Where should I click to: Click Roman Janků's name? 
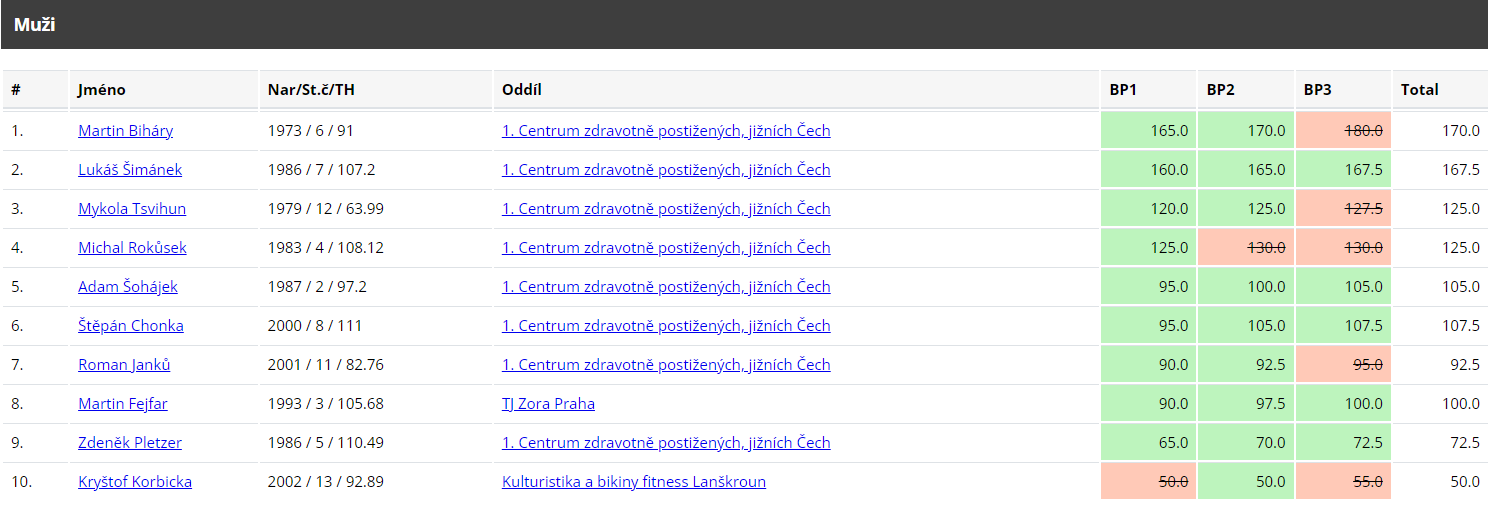pyautogui.click(x=124, y=365)
